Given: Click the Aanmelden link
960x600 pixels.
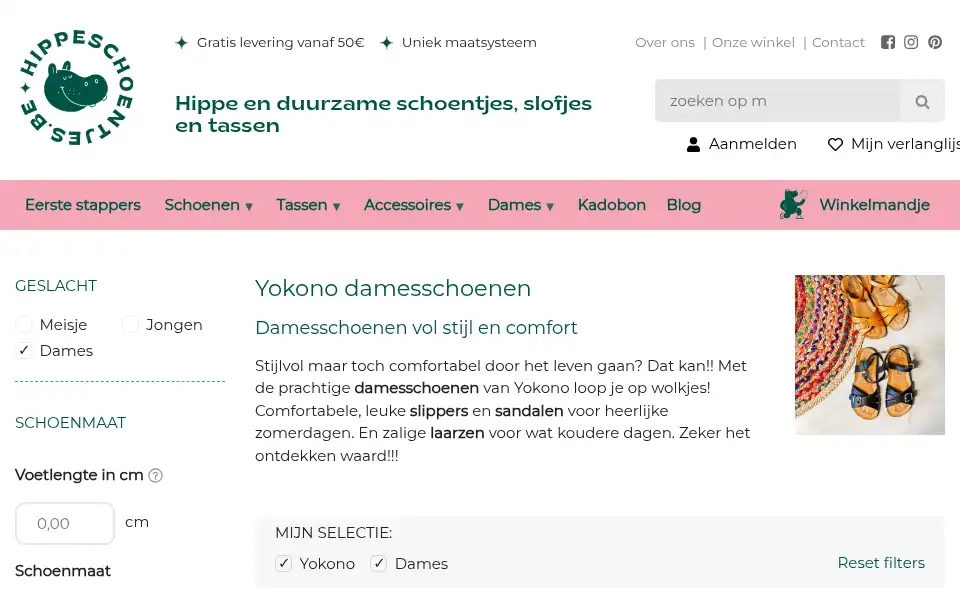Looking at the screenshot, I should pos(752,144).
